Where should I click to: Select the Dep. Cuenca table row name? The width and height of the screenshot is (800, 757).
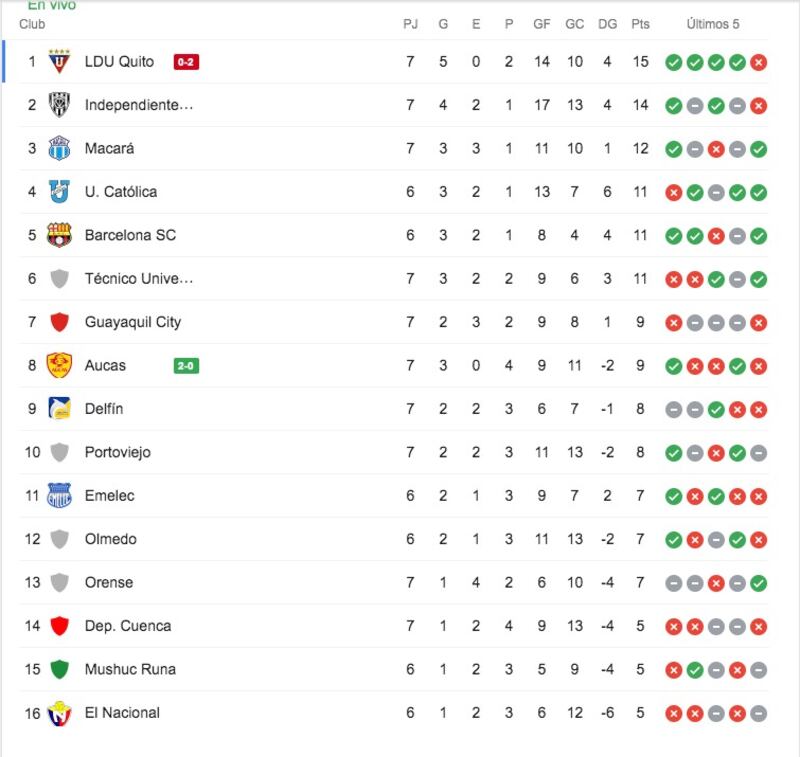pyautogui.click(x=128, y=626)
